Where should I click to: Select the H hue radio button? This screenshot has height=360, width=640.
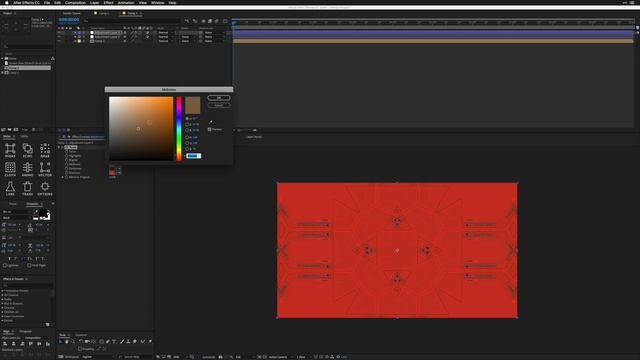click(x=187, y=119)
